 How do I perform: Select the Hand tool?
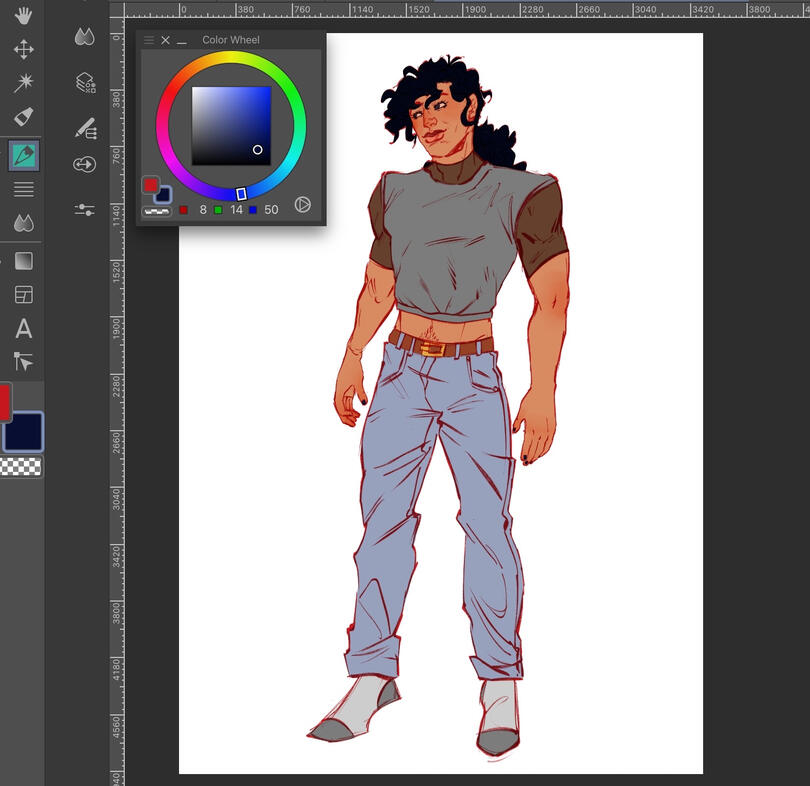point(23,16)
